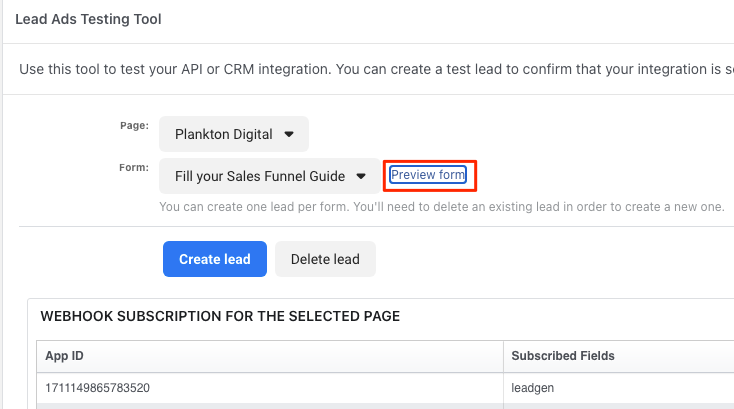The height and width of the screenshot is (409, 734).
Task: Select the Subscribed Fields column header
Action: coord(563,355)
